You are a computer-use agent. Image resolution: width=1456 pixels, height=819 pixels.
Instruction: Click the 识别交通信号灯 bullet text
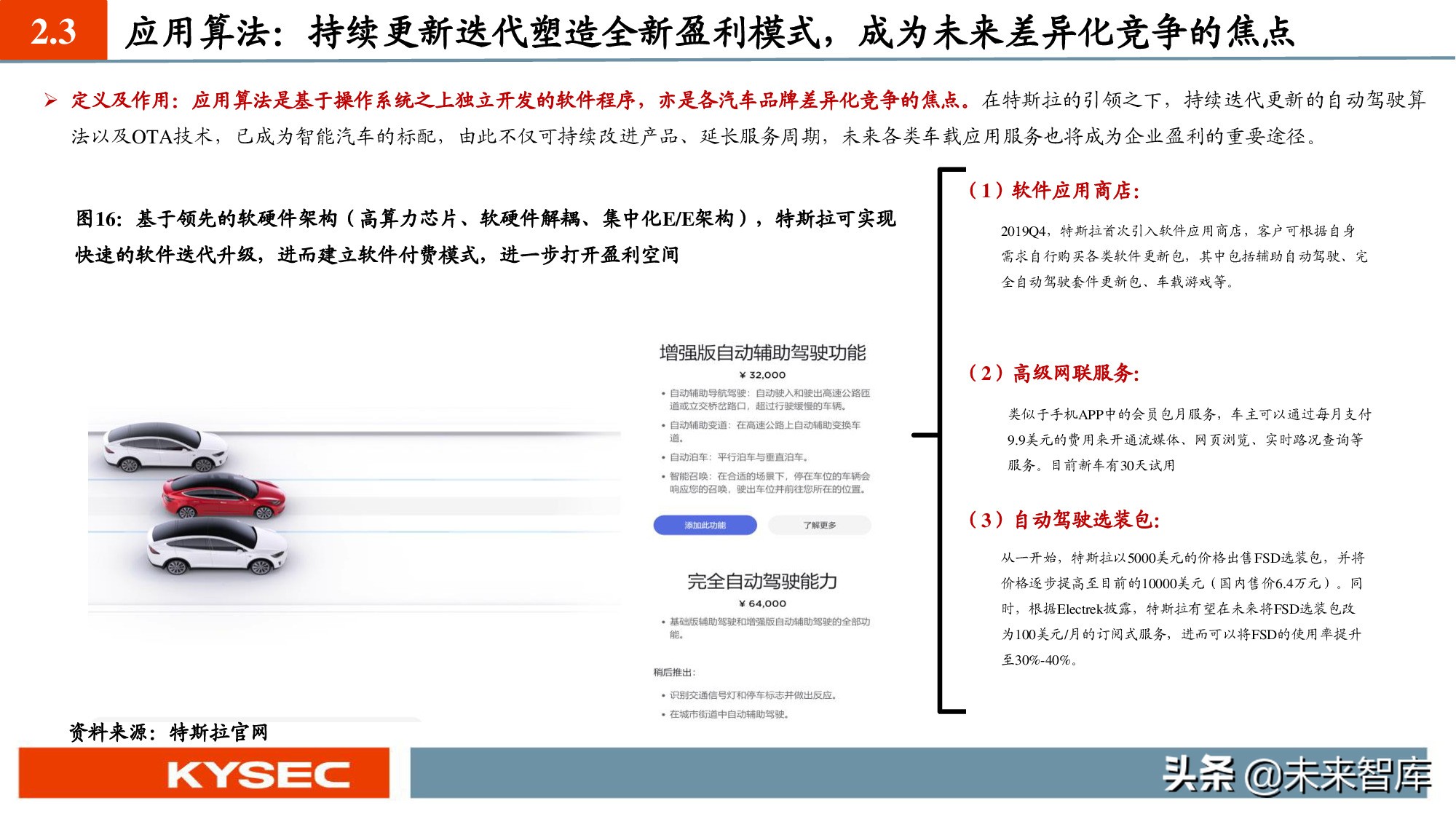click(753, 695)
